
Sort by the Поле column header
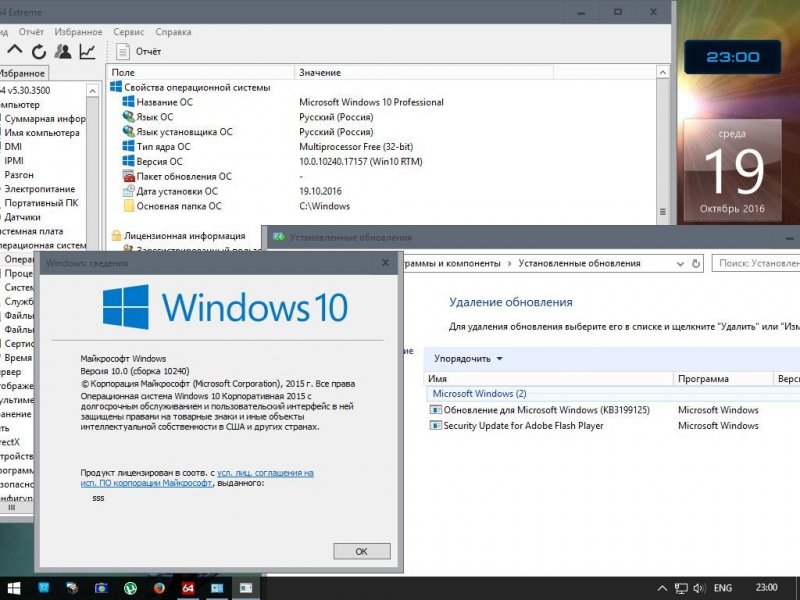(x=201, y=72)
